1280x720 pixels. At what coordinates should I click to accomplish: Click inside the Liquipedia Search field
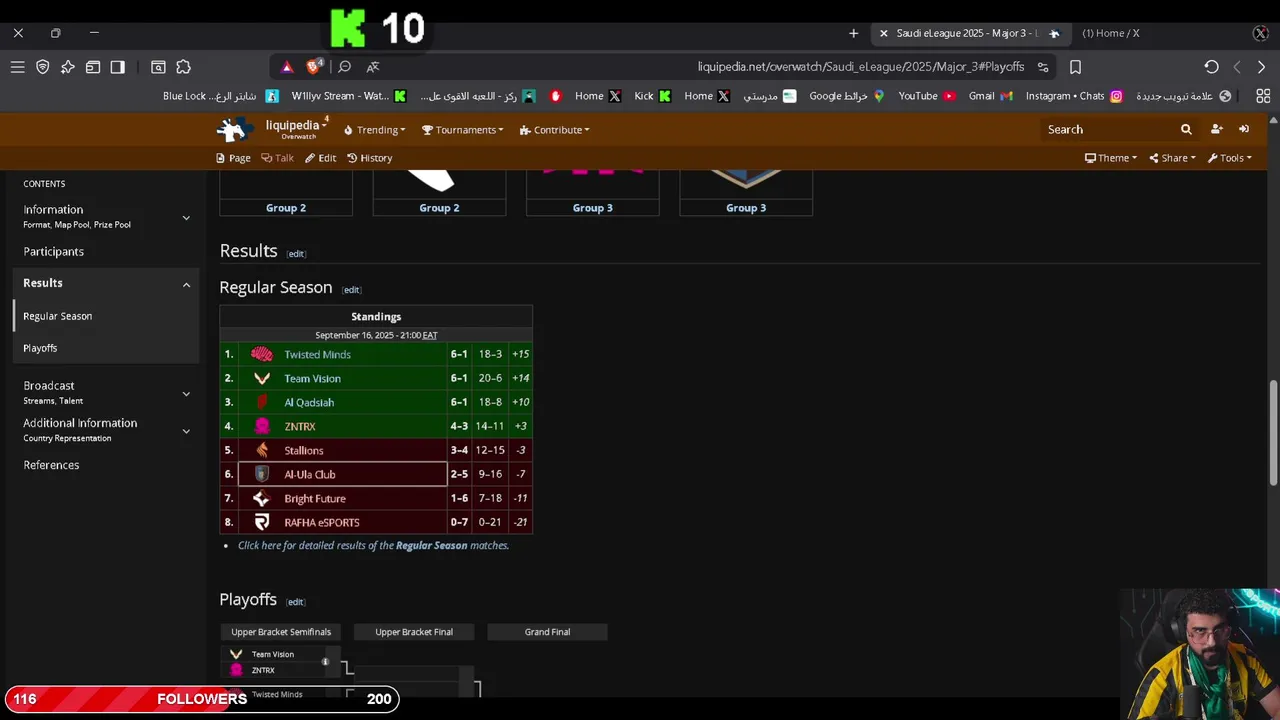click(x=1108, y=129)
